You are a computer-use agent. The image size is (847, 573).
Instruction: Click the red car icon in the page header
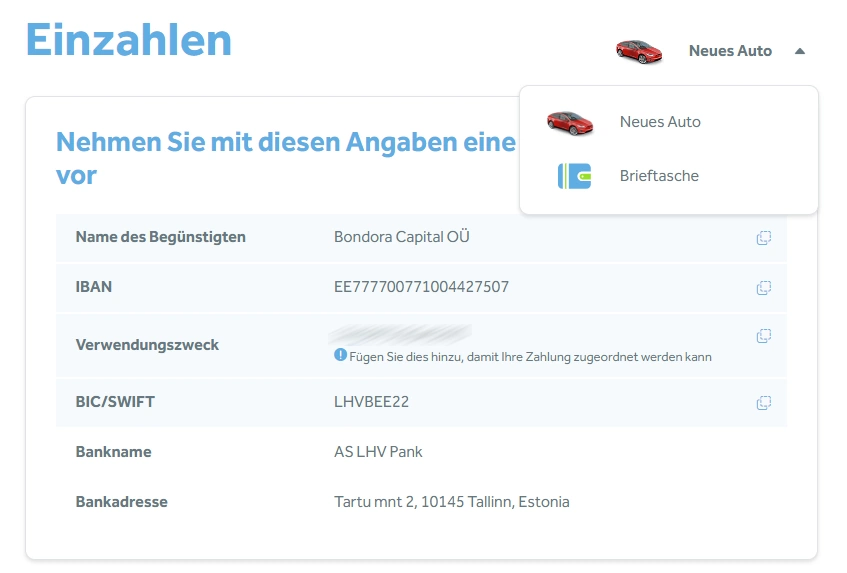[x=639, y=51]
